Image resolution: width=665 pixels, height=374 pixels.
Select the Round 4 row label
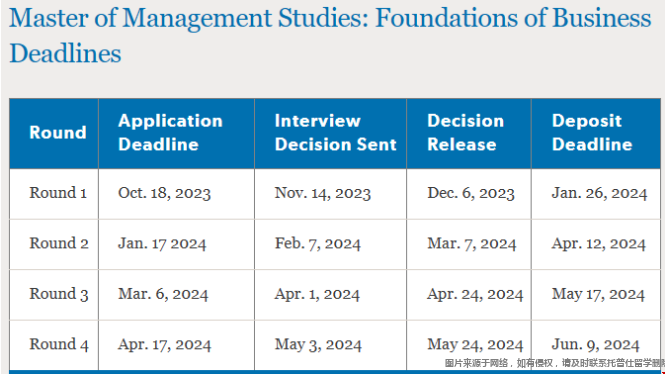pyautogui.click(x=59, y=344)
